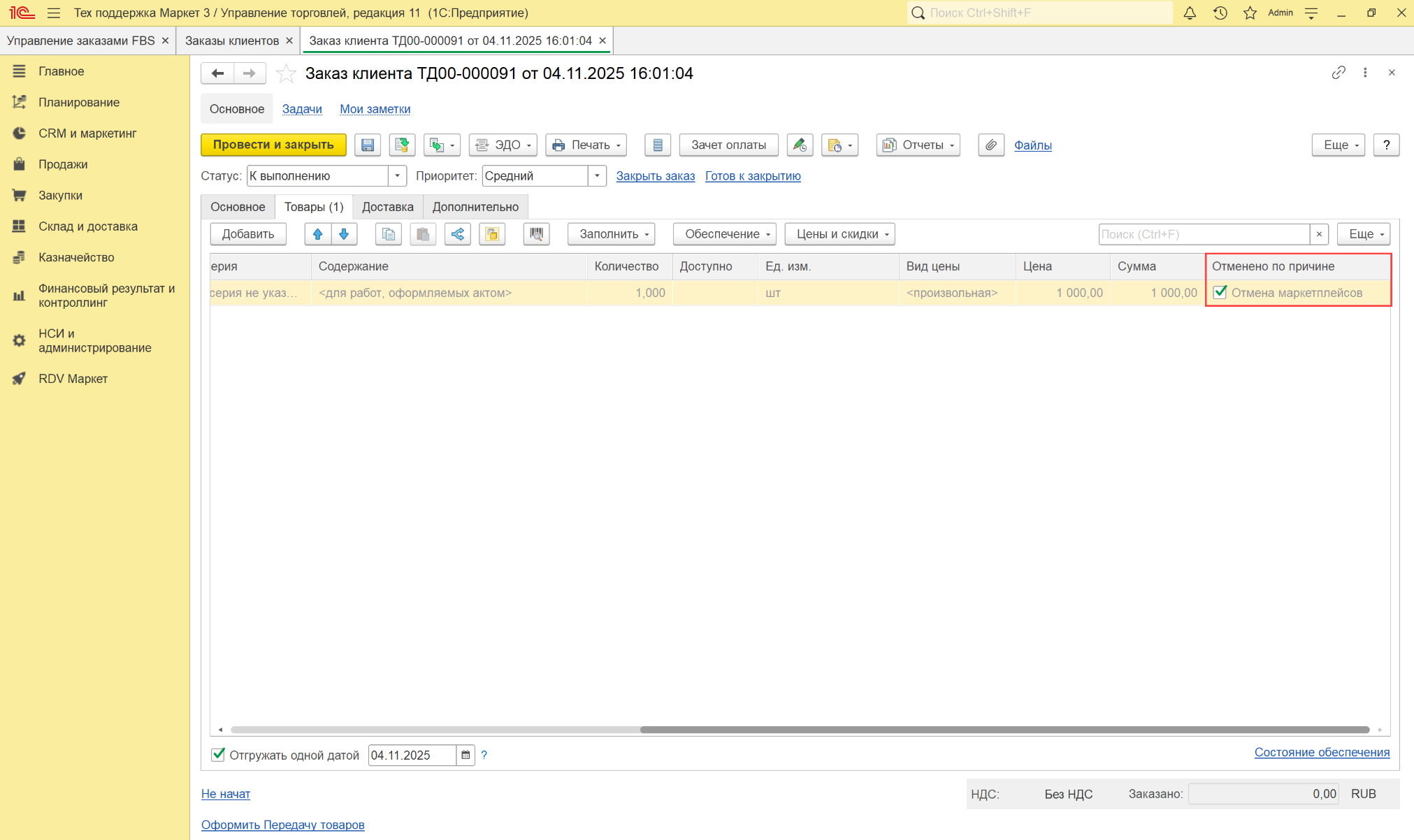
Task: Click the save document diskette icon
Action: 368,145
